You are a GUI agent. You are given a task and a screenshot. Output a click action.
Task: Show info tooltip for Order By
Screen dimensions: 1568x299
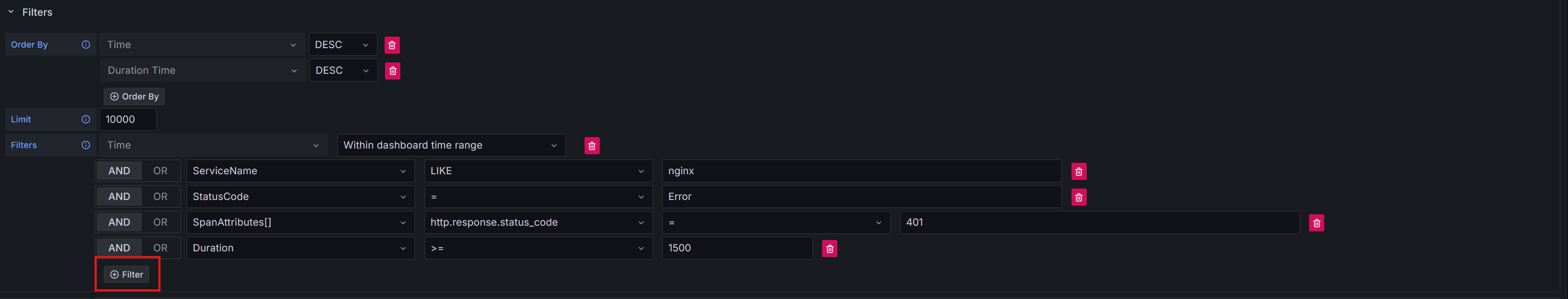click(86, 44)
